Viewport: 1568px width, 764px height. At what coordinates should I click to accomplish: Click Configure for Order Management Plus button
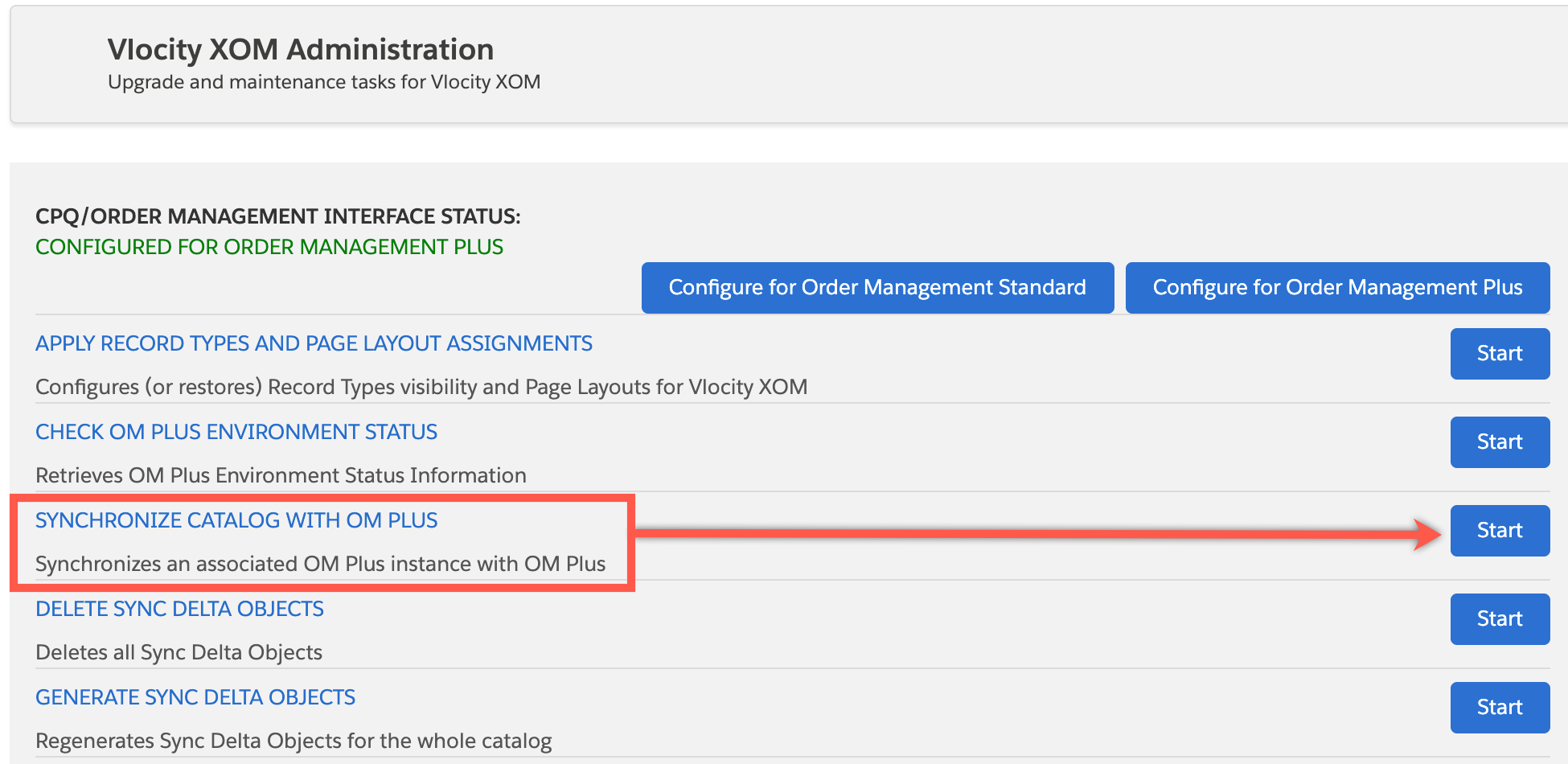click(1337, 288)
